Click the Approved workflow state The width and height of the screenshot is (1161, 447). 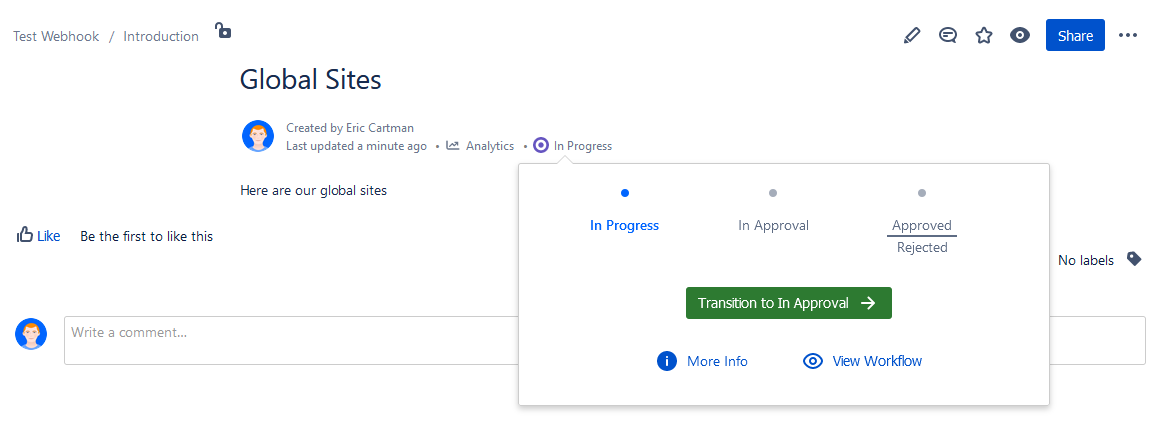(x=921, y=225)
